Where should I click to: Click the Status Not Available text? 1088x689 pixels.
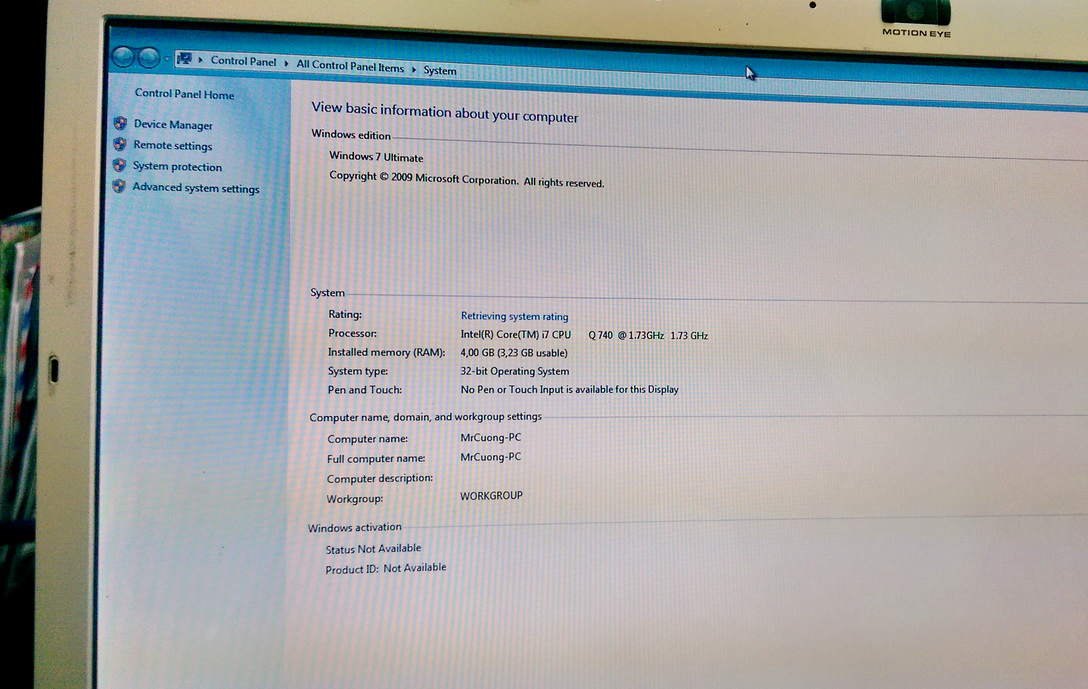[373, 549]
